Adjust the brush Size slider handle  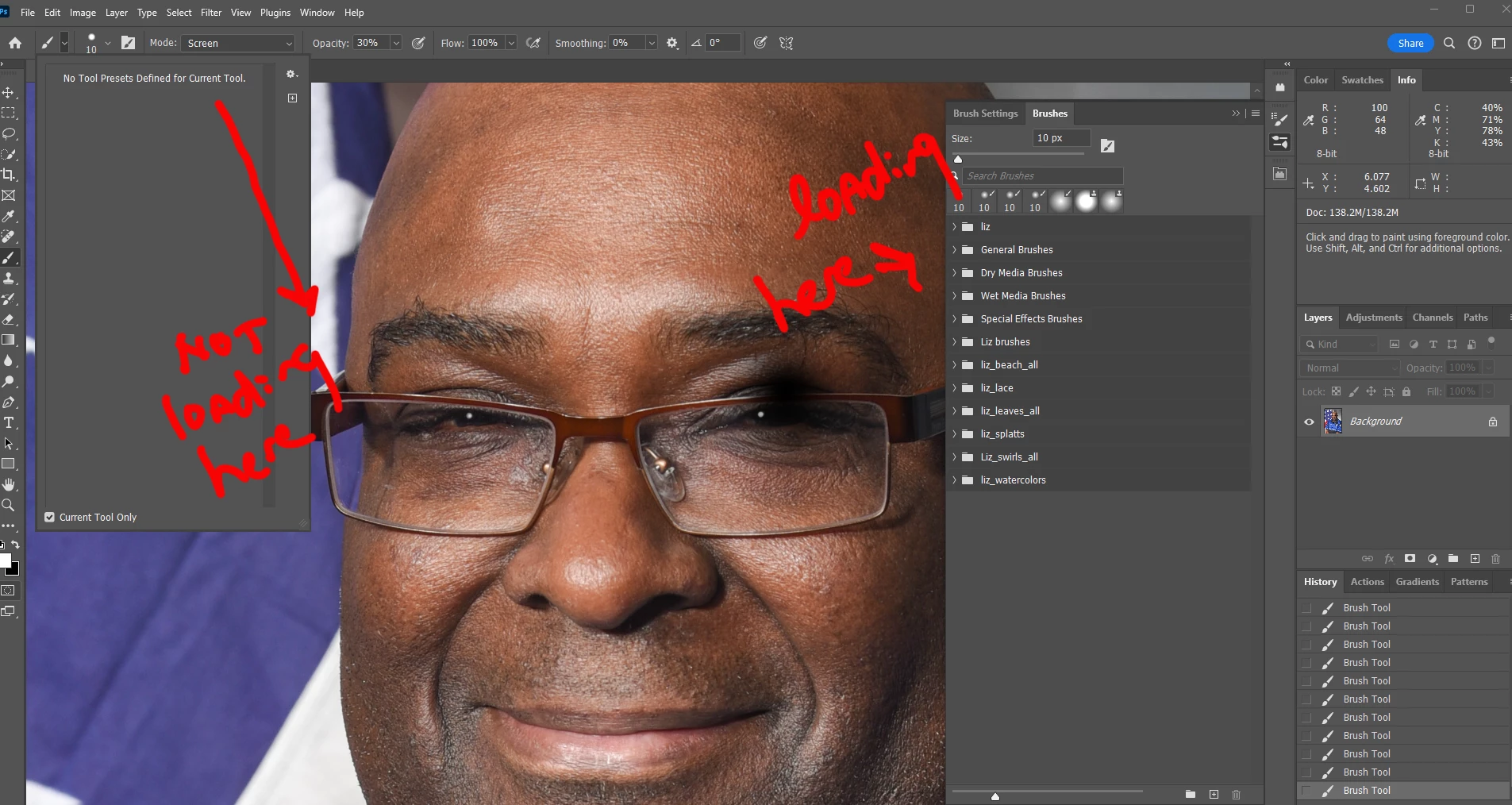[x=958, y=159]
